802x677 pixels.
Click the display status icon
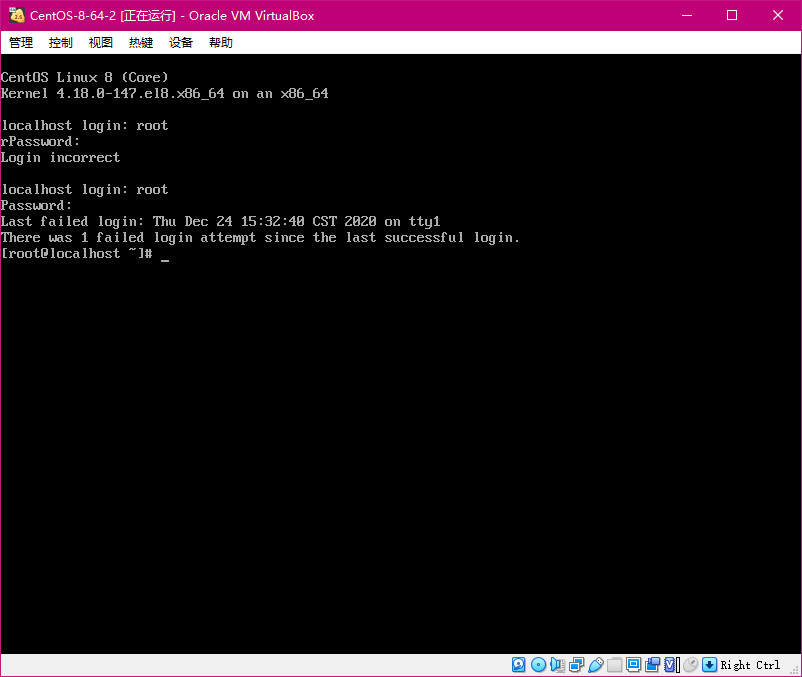click(633, 664)
